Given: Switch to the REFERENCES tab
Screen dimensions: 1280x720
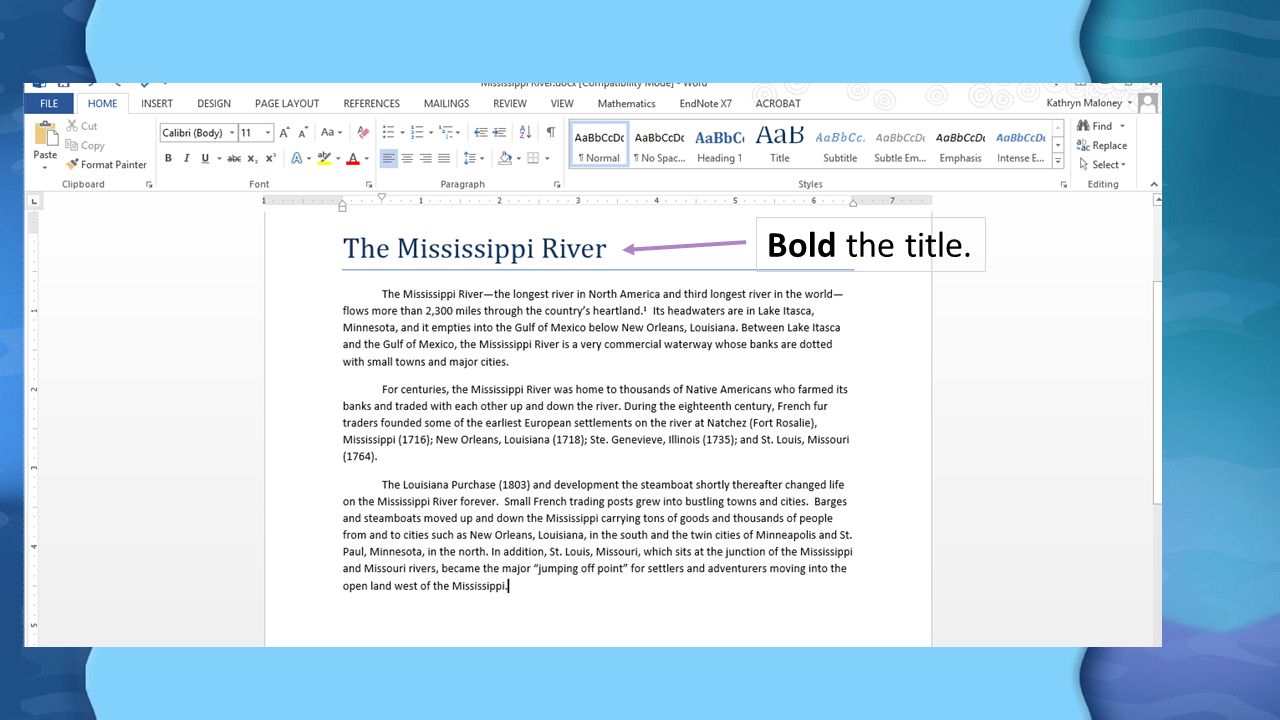Looking at the screenshot, I should click(x=372, y=103).
